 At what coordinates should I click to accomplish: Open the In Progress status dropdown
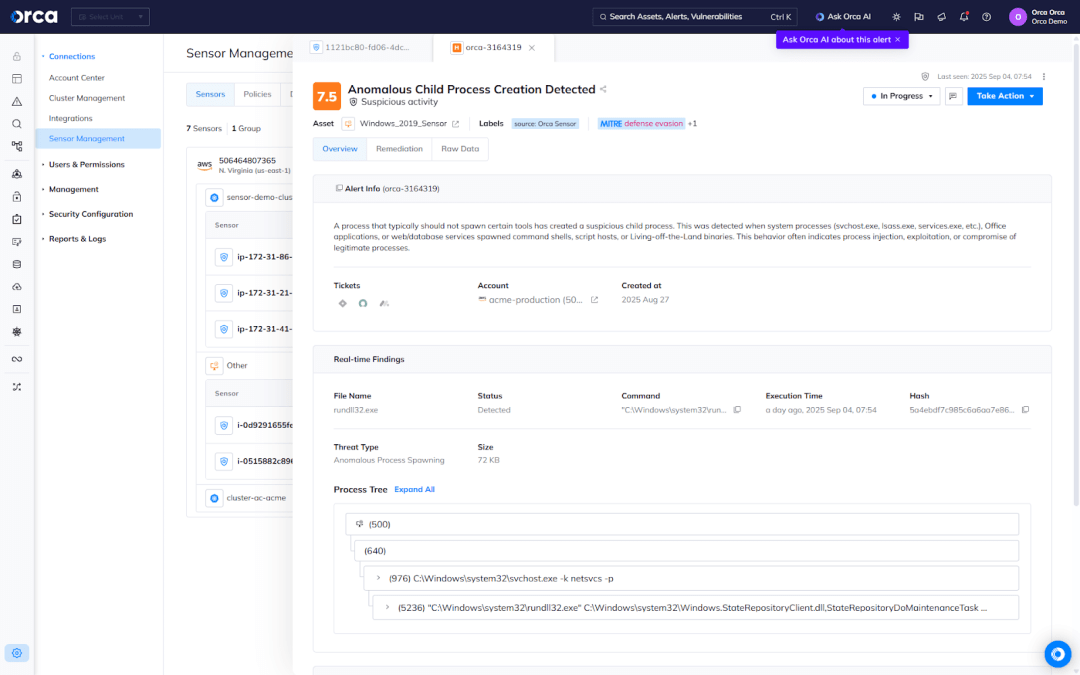tap(902, 96)
